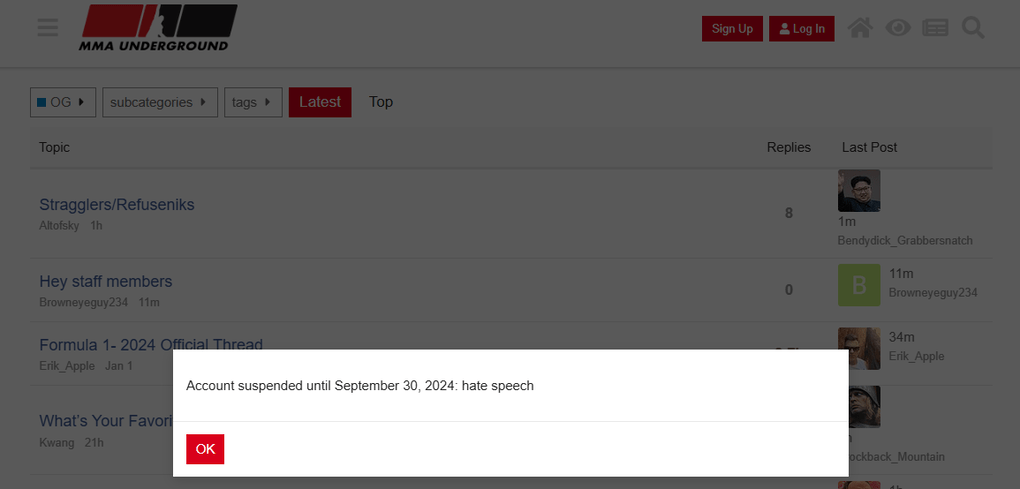Switch to the Top tab

[381, 102]
